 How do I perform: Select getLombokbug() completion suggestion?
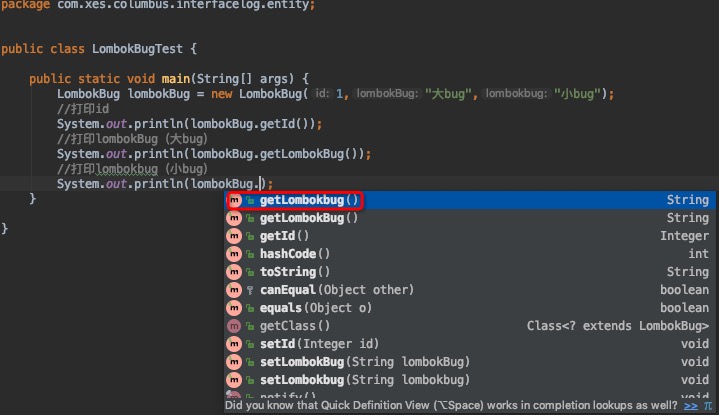(469, 200)
